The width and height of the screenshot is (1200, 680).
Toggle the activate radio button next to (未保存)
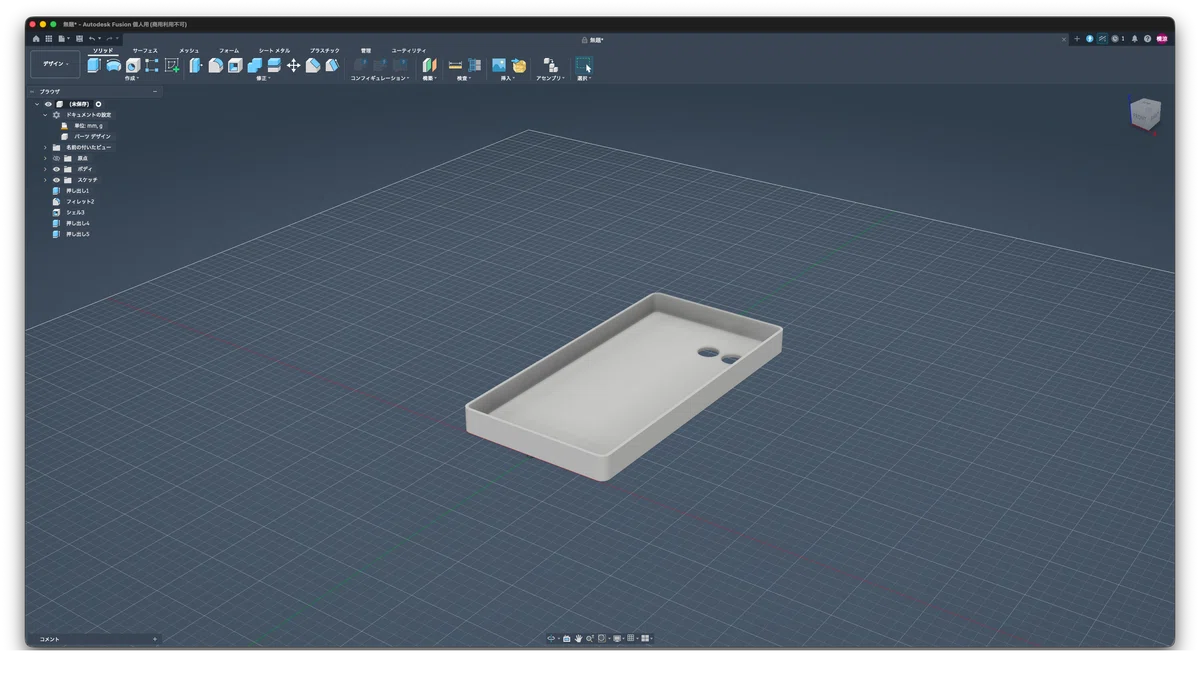coord(98,104)
